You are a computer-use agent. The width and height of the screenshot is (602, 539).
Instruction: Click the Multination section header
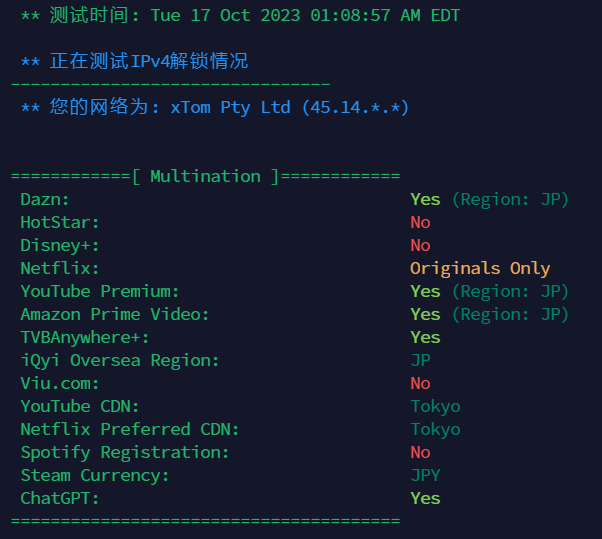pos(205,176)
